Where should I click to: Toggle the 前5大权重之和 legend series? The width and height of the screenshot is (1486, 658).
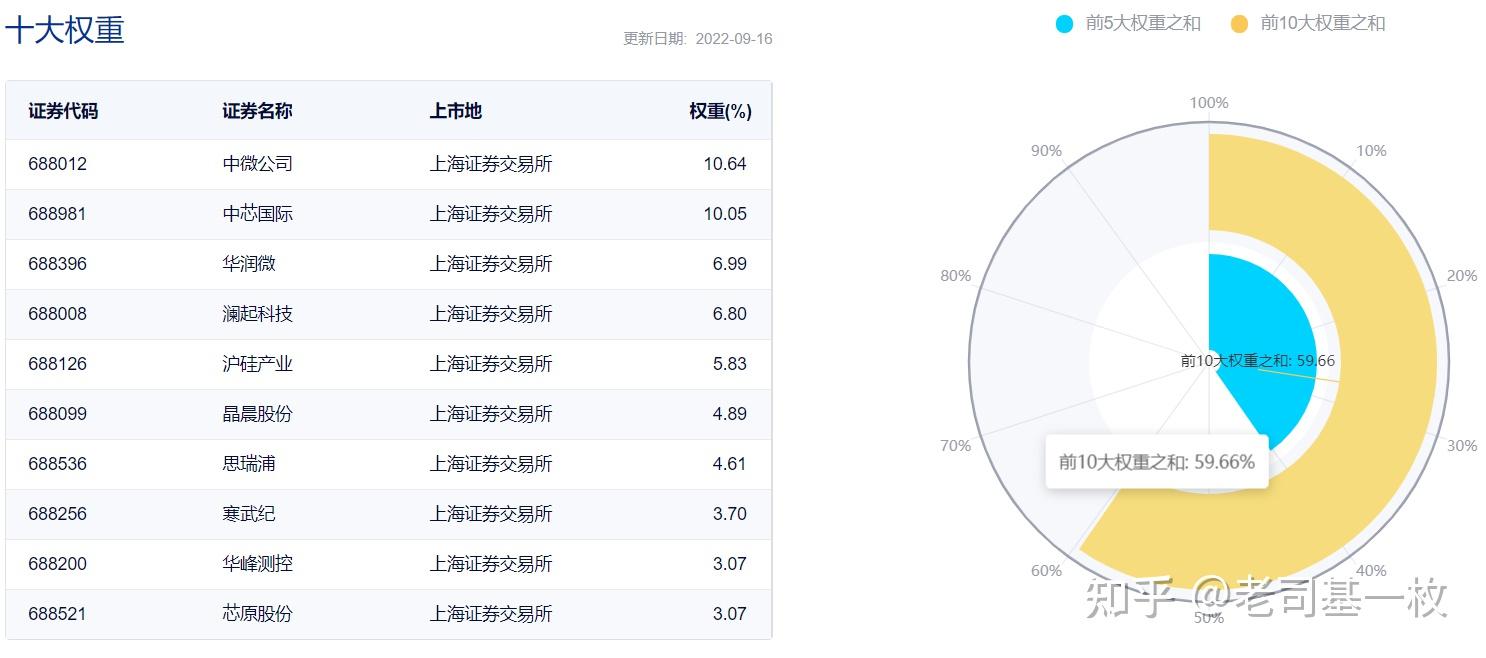pos(1129,23)
